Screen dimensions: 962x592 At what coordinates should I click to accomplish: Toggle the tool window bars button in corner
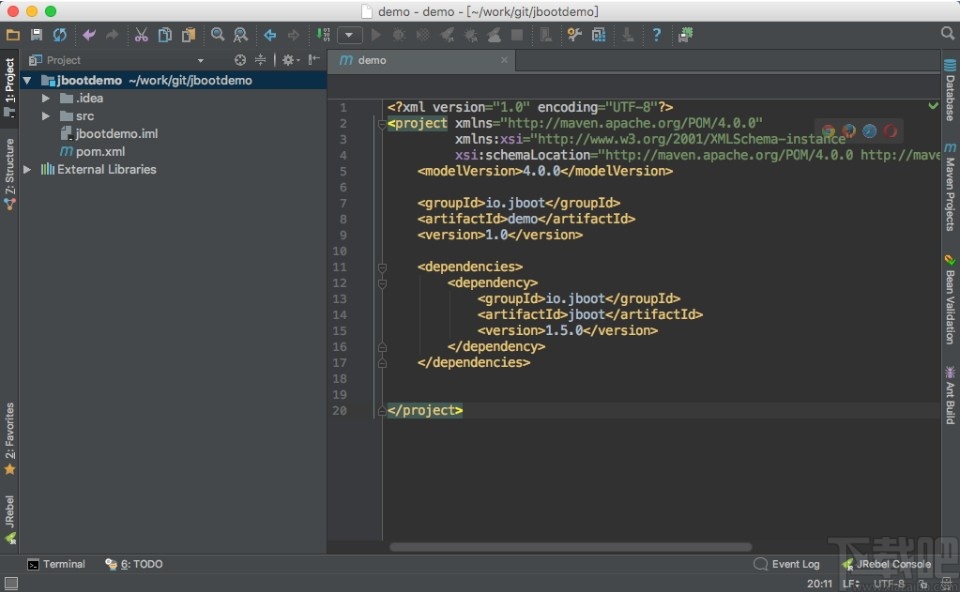(x=10, y=583)
